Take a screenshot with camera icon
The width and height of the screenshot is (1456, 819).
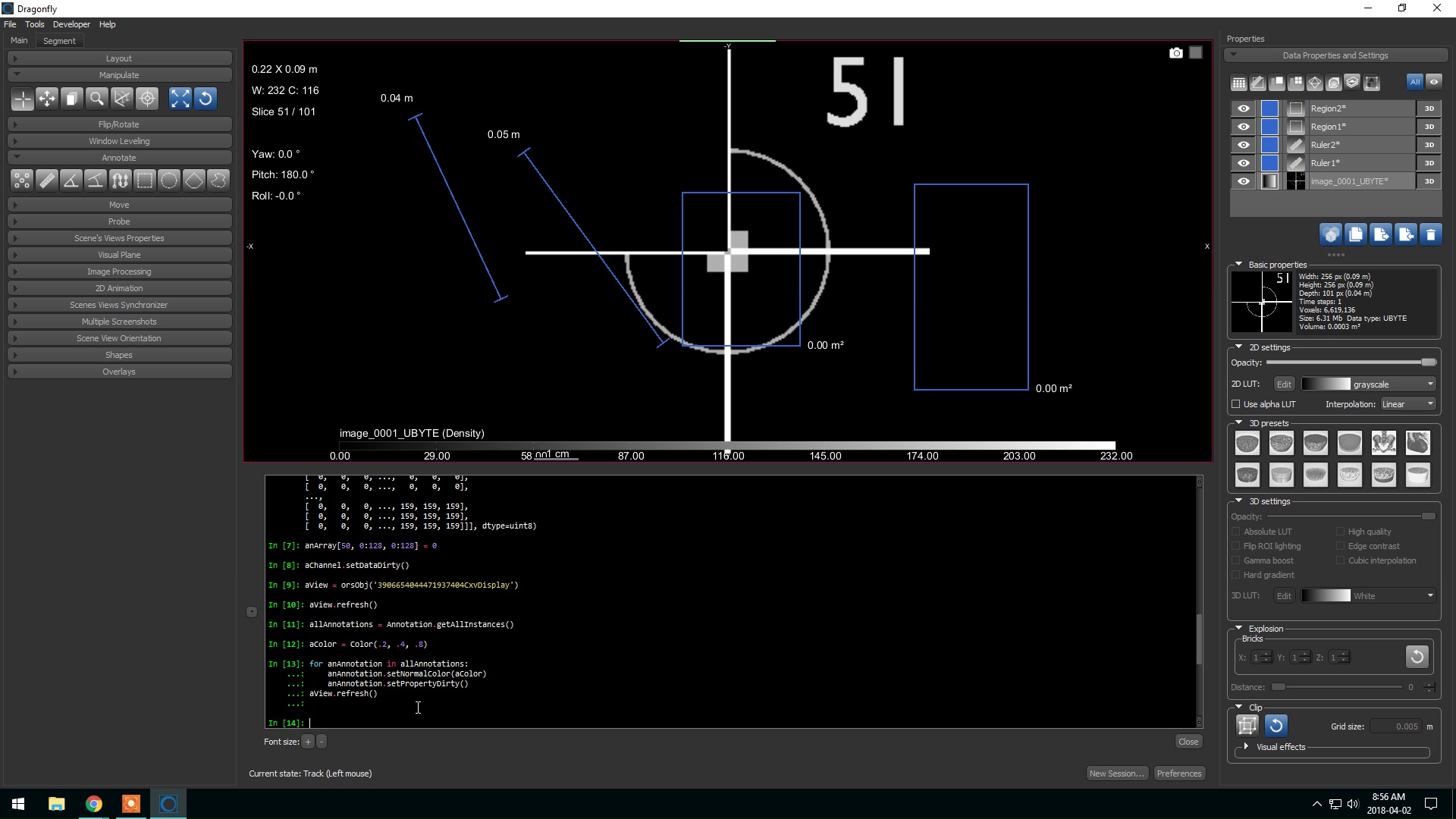(1175, 53)
